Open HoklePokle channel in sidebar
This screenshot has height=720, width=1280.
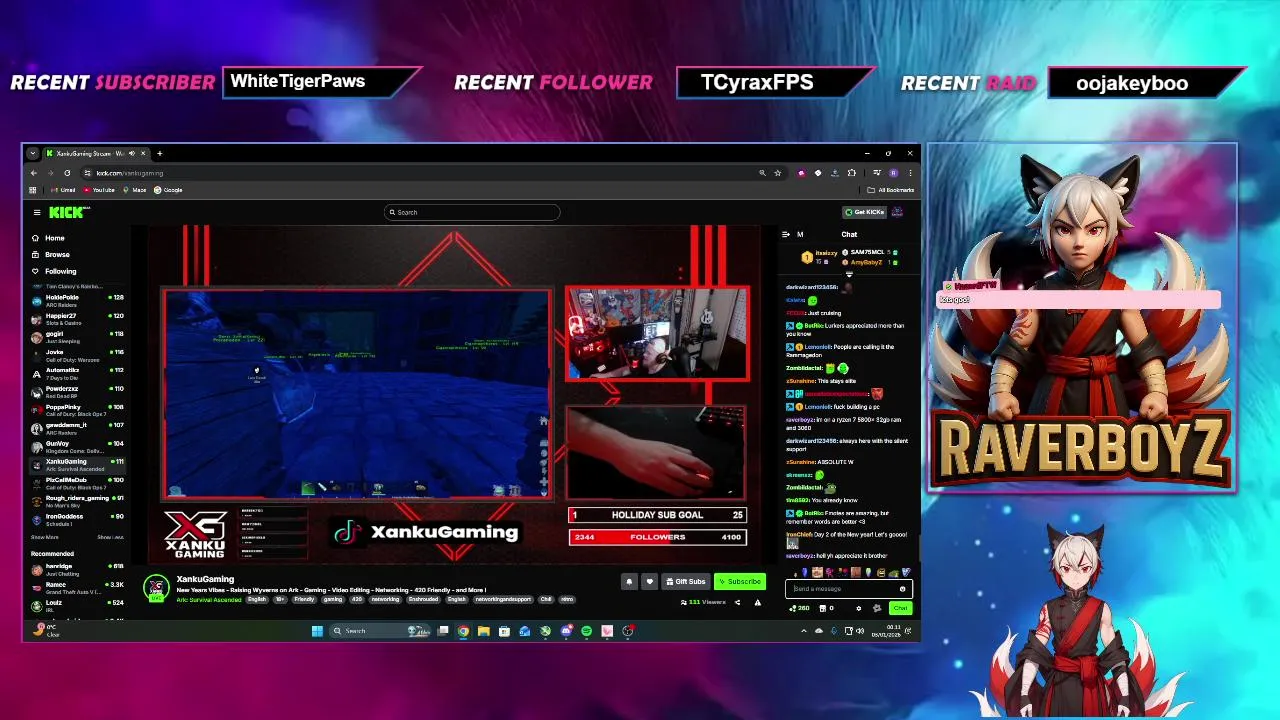tap(78, 300)
